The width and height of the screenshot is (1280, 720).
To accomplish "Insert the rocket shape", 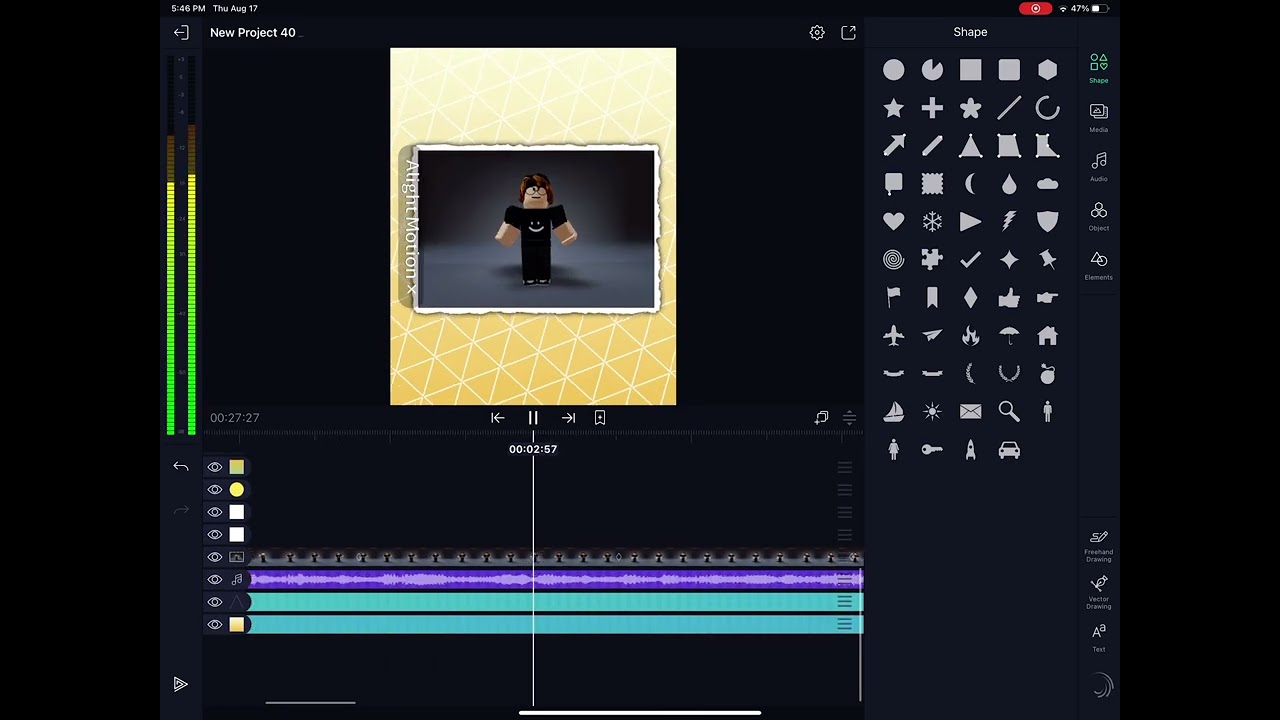I will pos(970,450).
